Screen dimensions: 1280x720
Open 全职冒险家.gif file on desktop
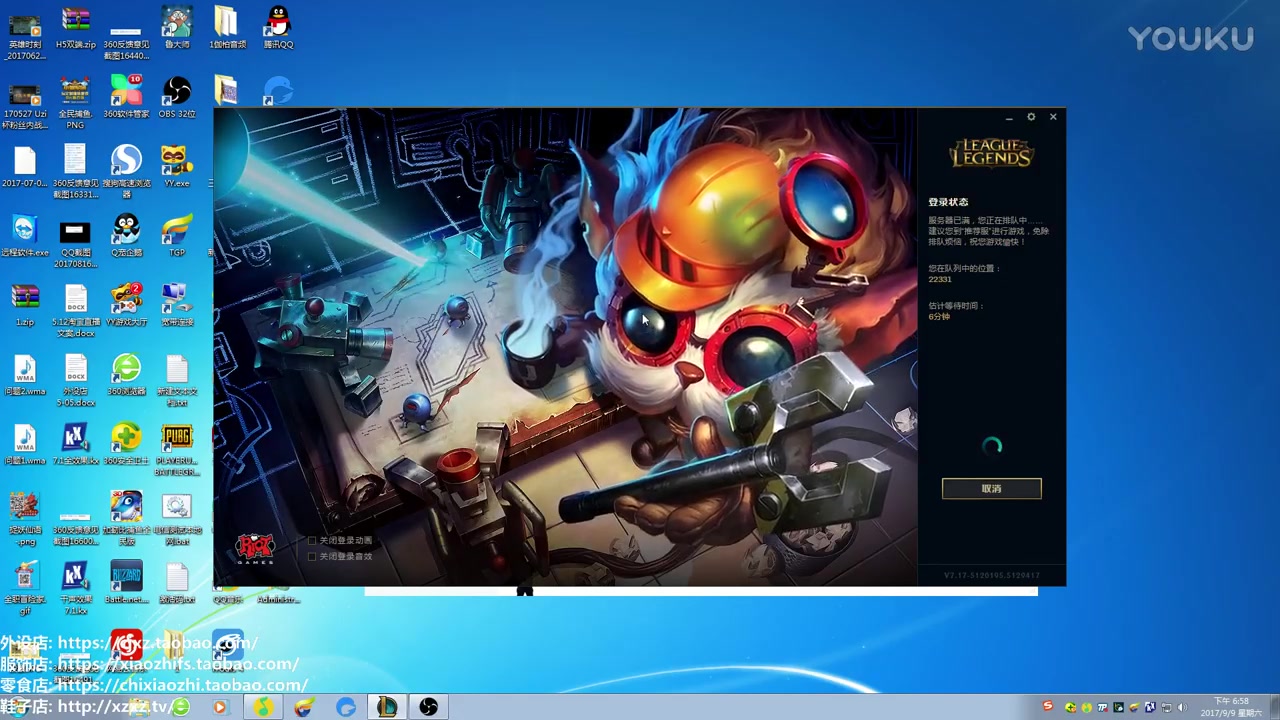25,587
